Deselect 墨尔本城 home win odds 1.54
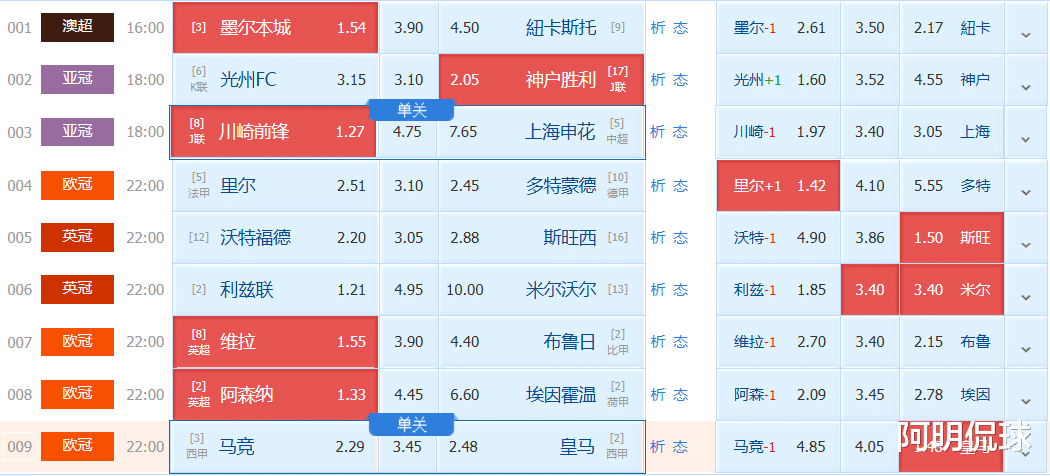 coord(275,28)
